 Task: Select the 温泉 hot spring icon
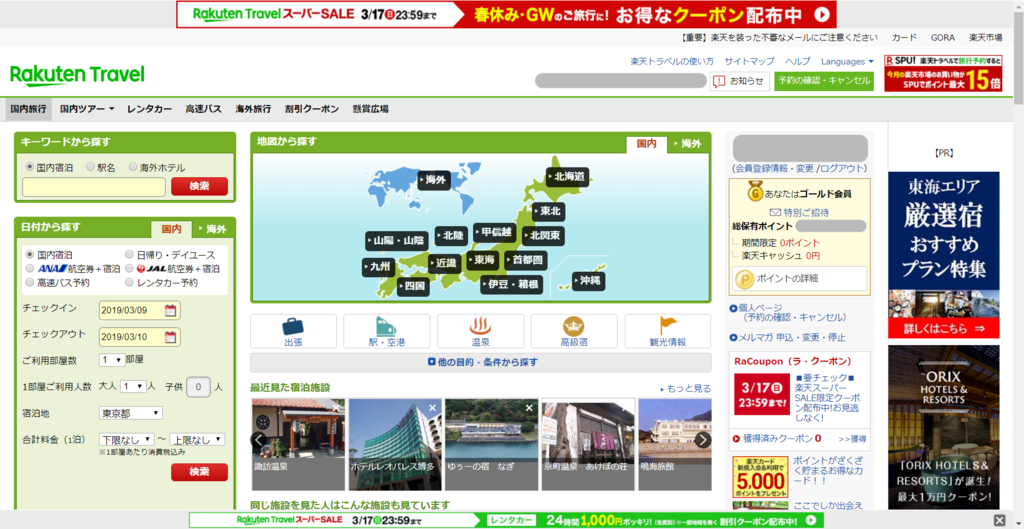(480, 326)
